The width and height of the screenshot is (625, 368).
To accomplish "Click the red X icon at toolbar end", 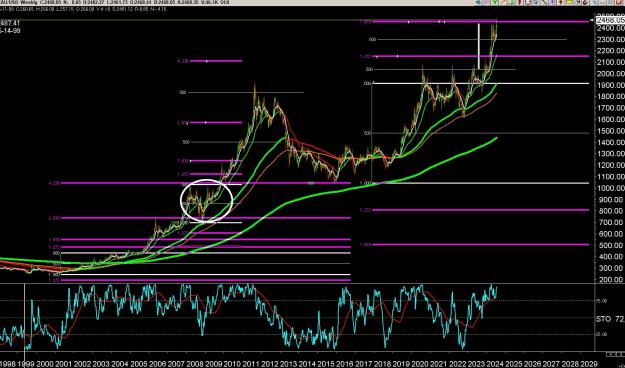I will click(x=619, y=2).
